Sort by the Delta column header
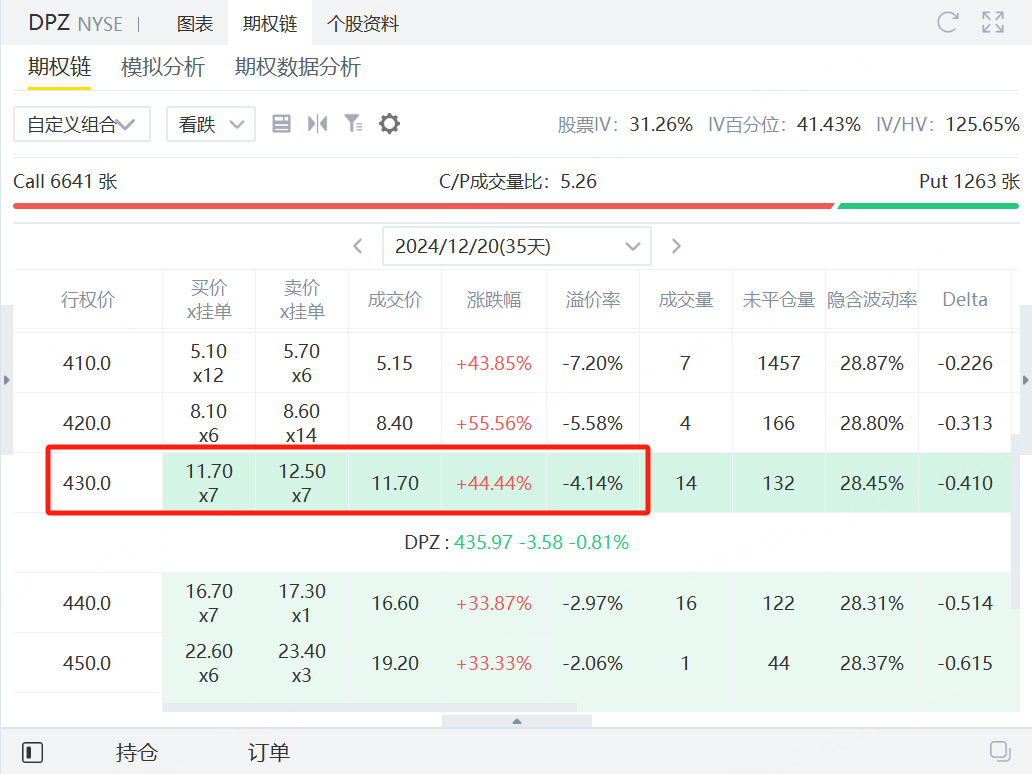 pyautogui.click(x=965, y=299)
